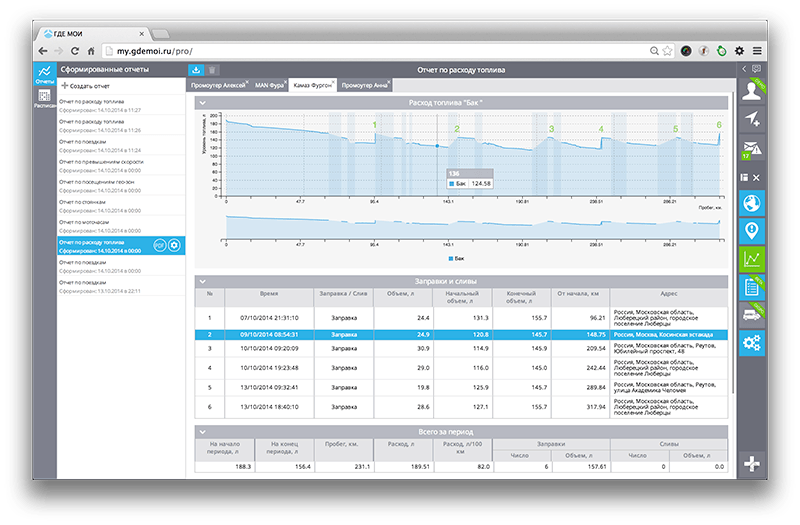800x525 pixels.
Task: Close panels with the X icon in right sidebar
Action: pos(757,178)
